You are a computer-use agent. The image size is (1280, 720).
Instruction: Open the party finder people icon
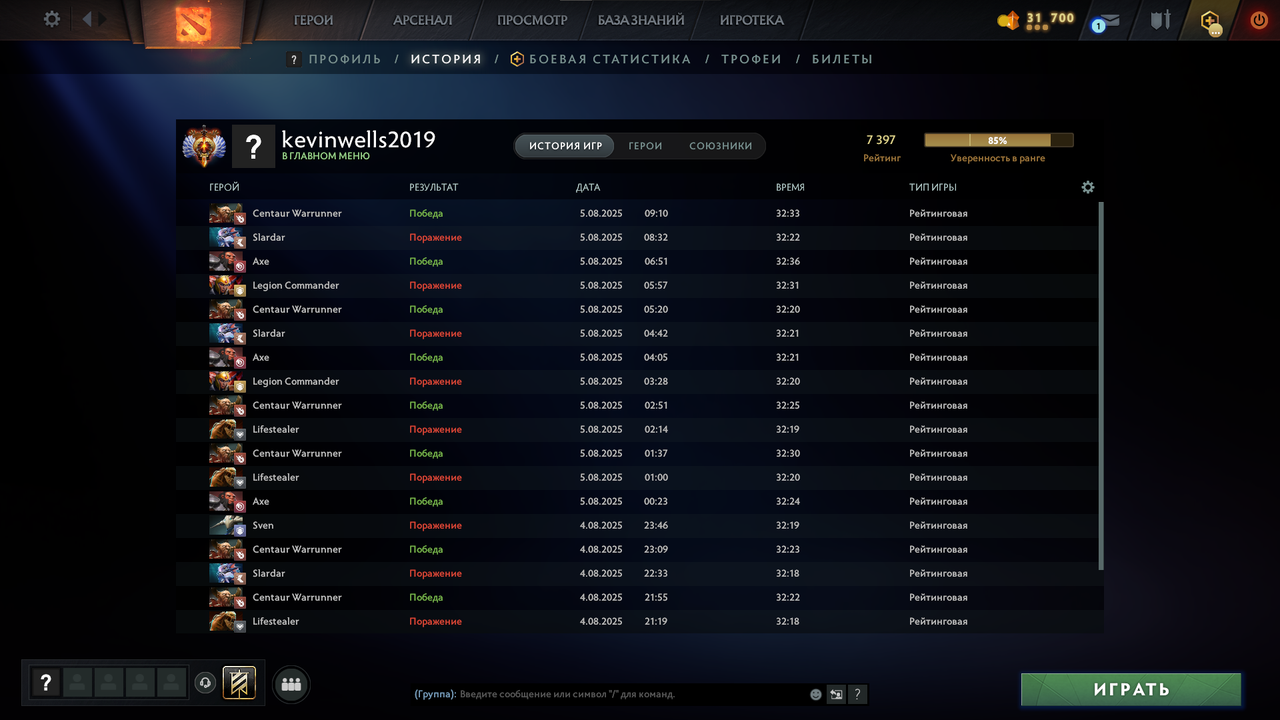291,684
